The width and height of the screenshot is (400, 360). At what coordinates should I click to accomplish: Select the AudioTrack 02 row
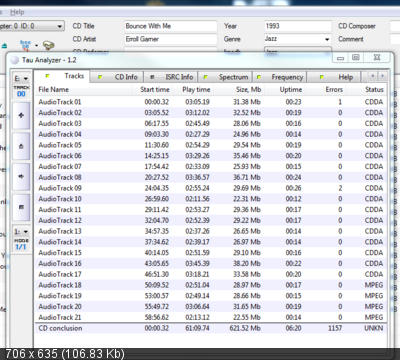pos(211,113)
